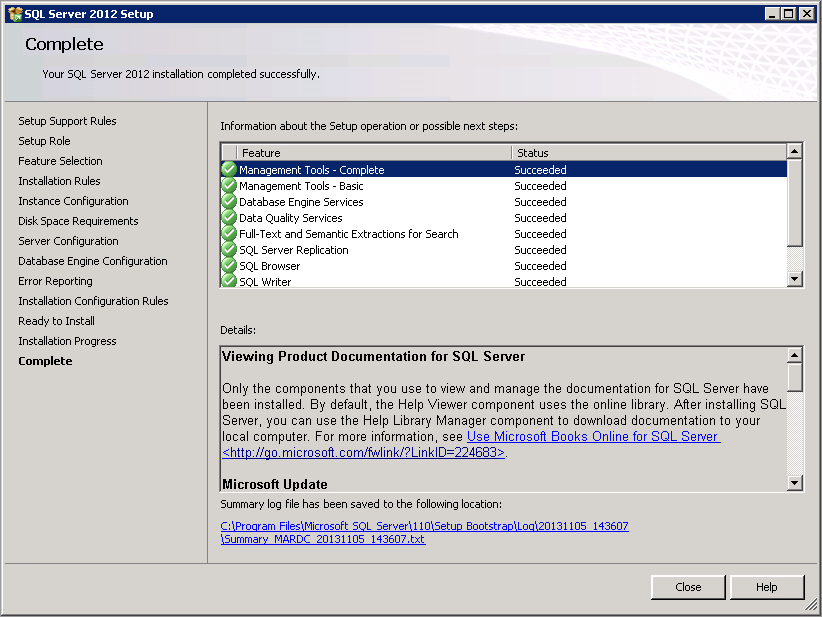Image resolution: width=822 pixels, height=617 pixels.
Task: Click the status icon for SQL Server Replication
Action: [229, 250]
